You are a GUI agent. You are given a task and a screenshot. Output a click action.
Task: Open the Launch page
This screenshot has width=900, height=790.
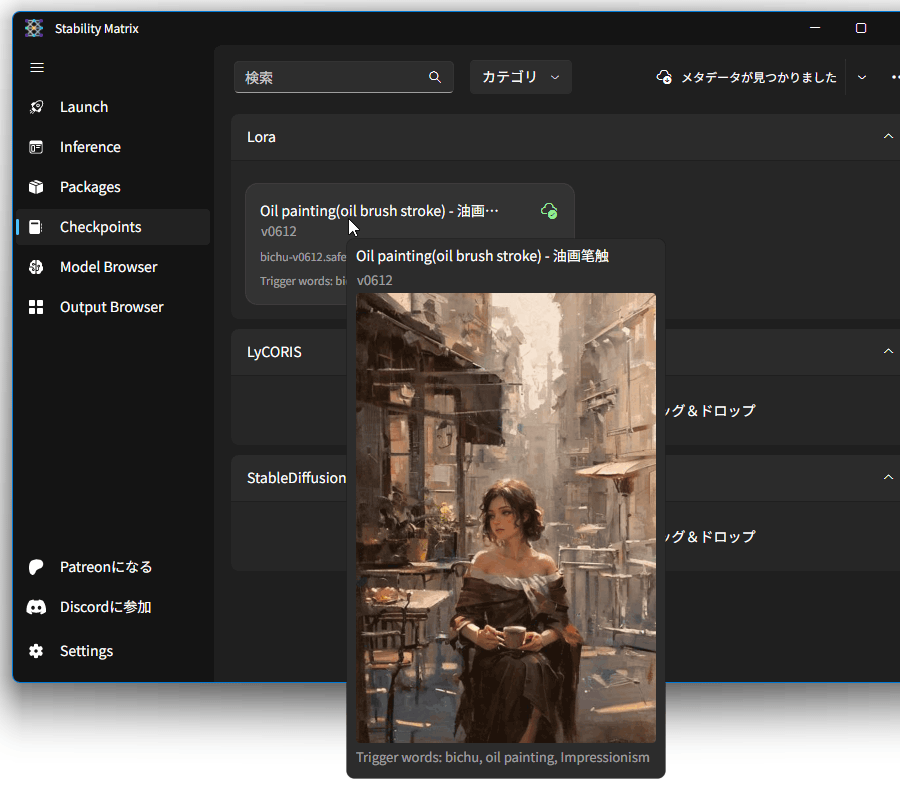coord(113,107)
